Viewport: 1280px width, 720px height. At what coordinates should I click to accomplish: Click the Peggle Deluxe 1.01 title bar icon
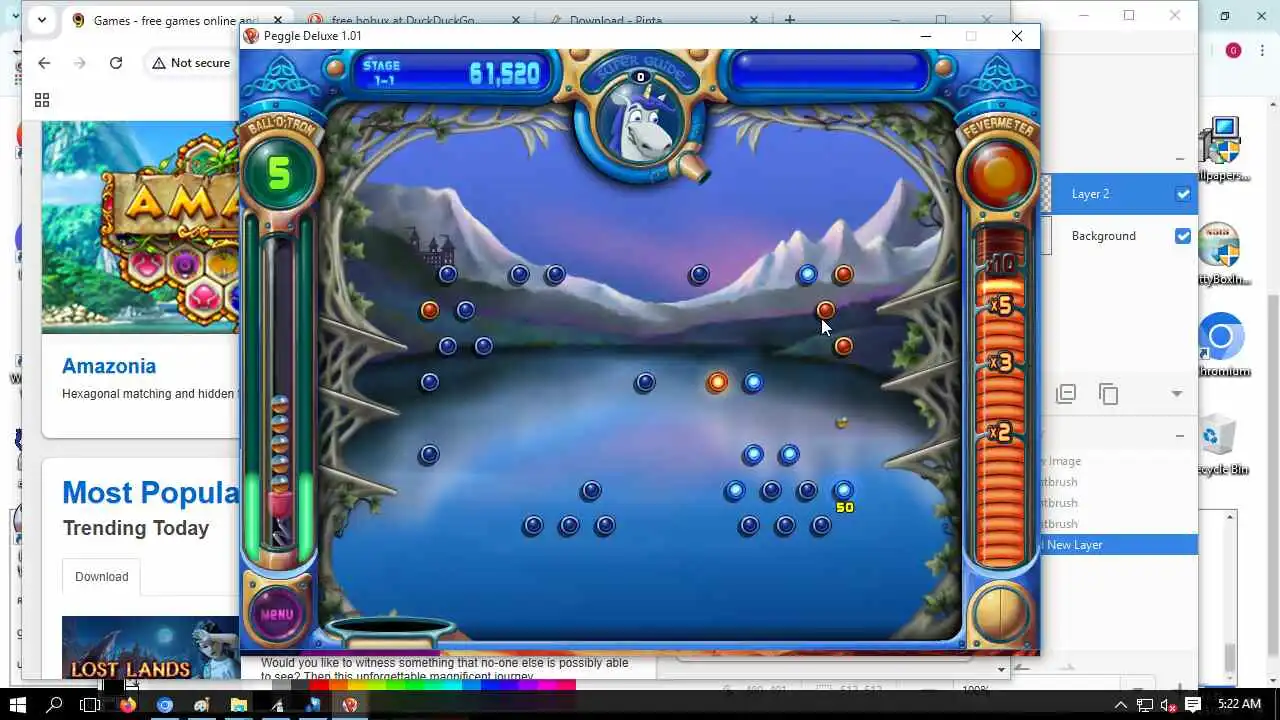[x=252, y=36]
